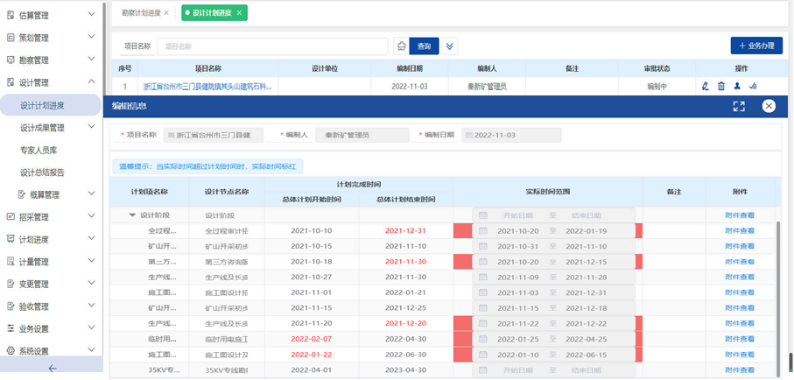The image size is (794, 380).
Task: Expand more search filters with double-chevron button
Action: click(x=450, y=46)
